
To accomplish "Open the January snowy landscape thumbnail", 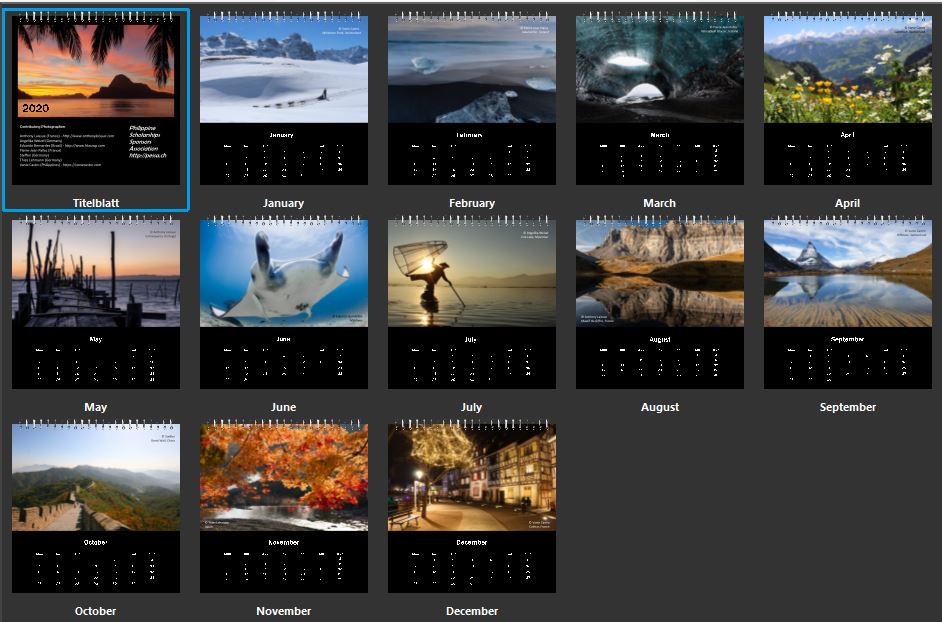I will tap(283, 100).
